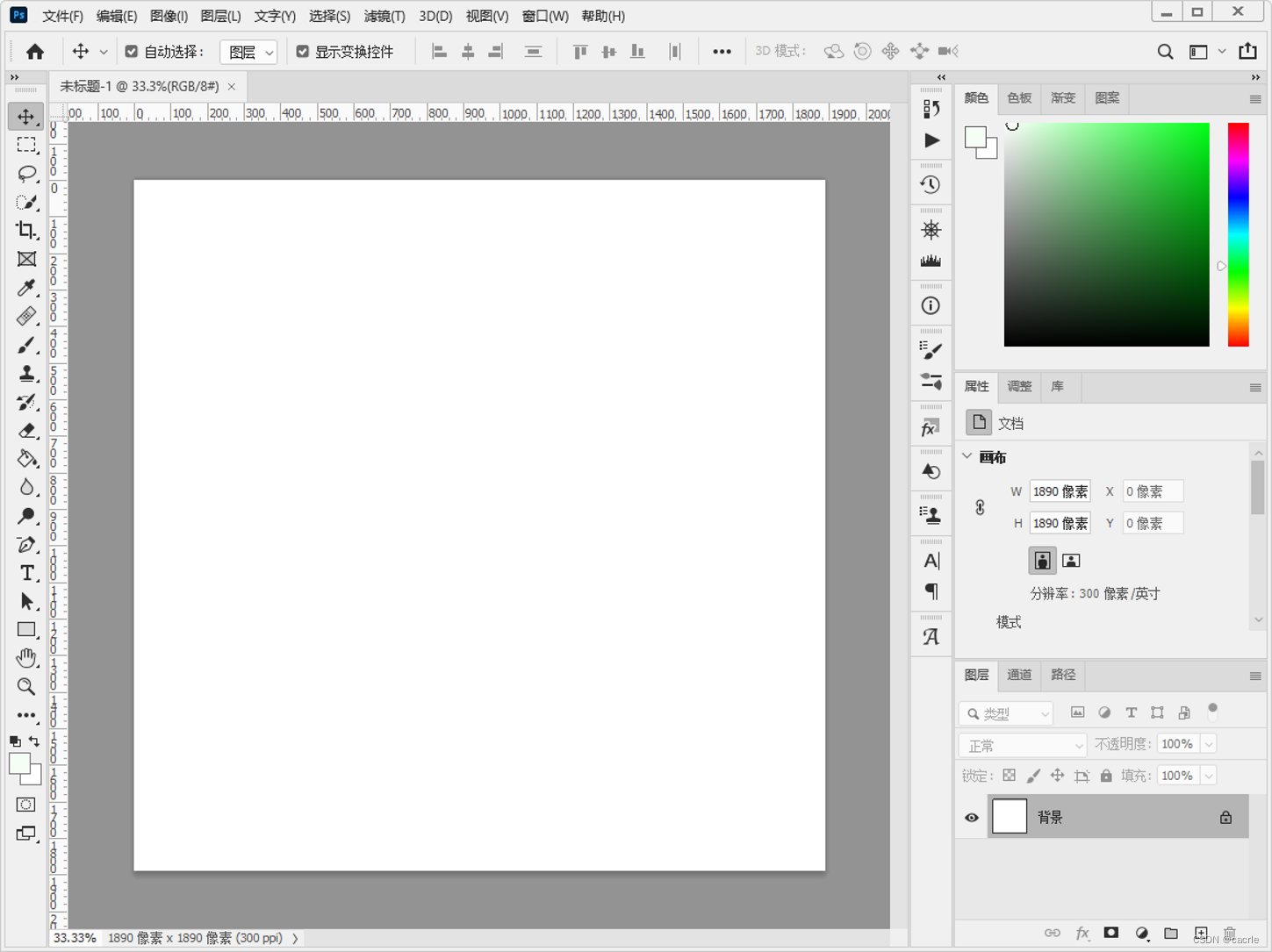
Task: Select the Move tool in toolbox
Action: click(x=25, y=117)
